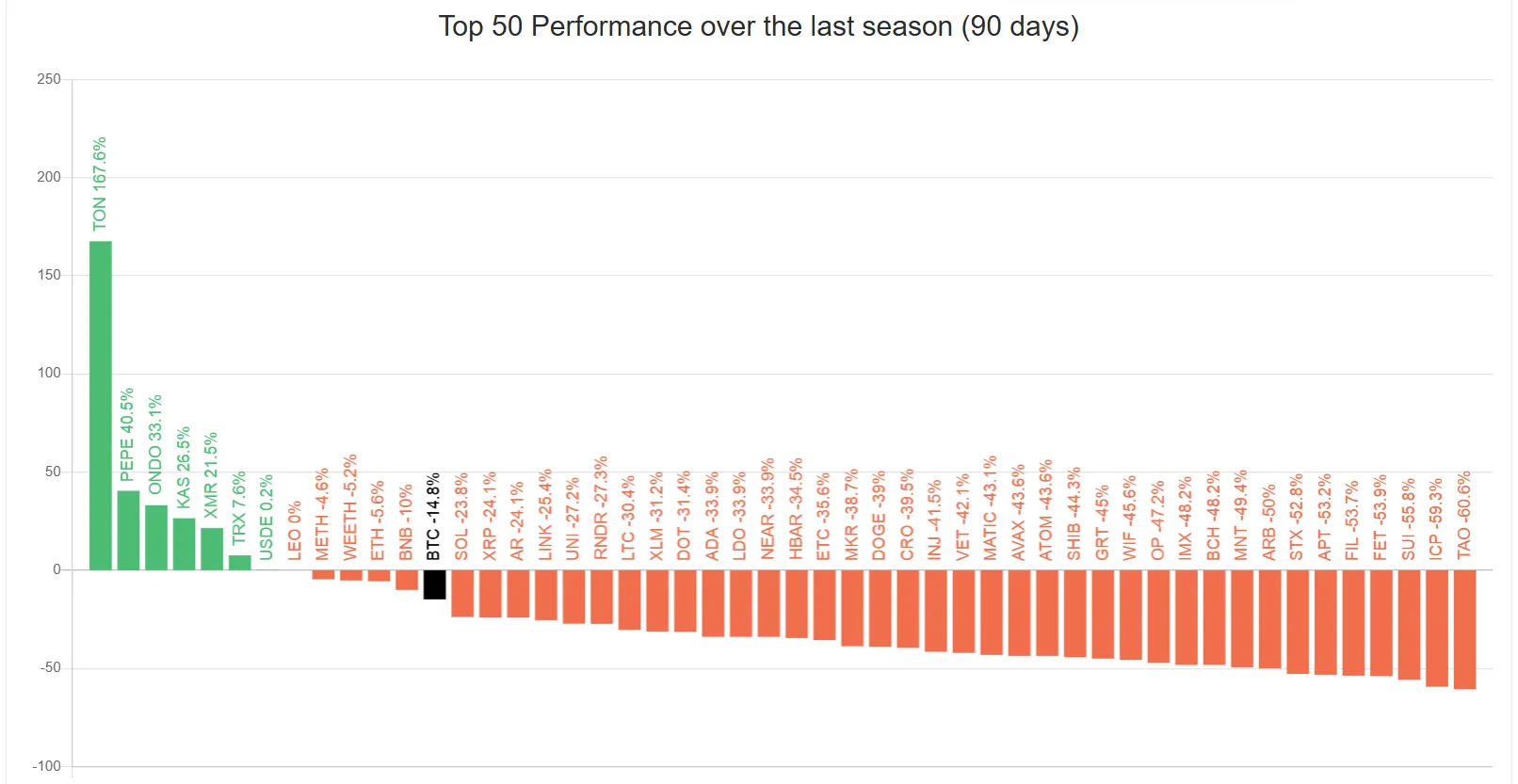This screenshot has height=784, width=1518.
Task: Select the TAO orange bar
Action: (1464, 630)
